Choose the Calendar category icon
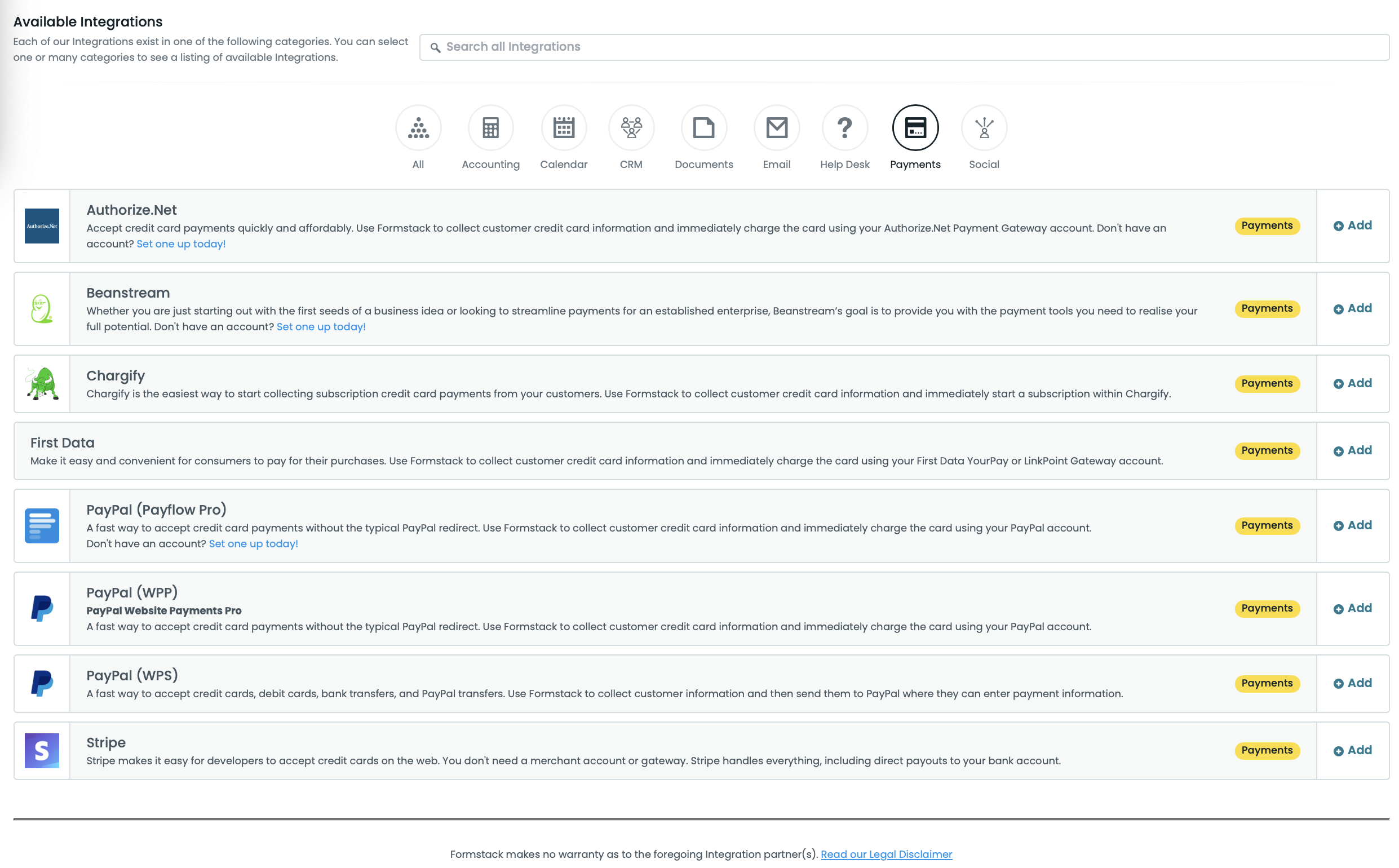This screenshot has height=868, width=1399. [x=563, y=127]
